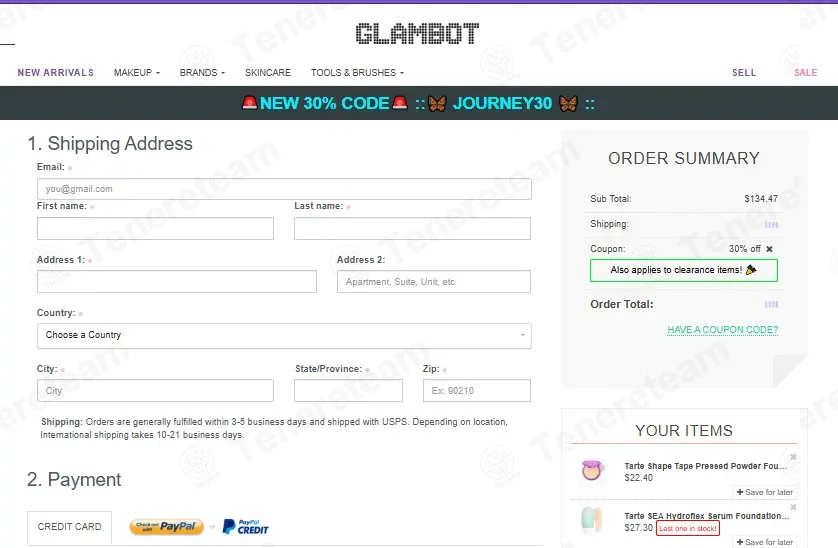838x548 pixels.
Task: Click the Order Total label
Action: click(x=622, y=304)
